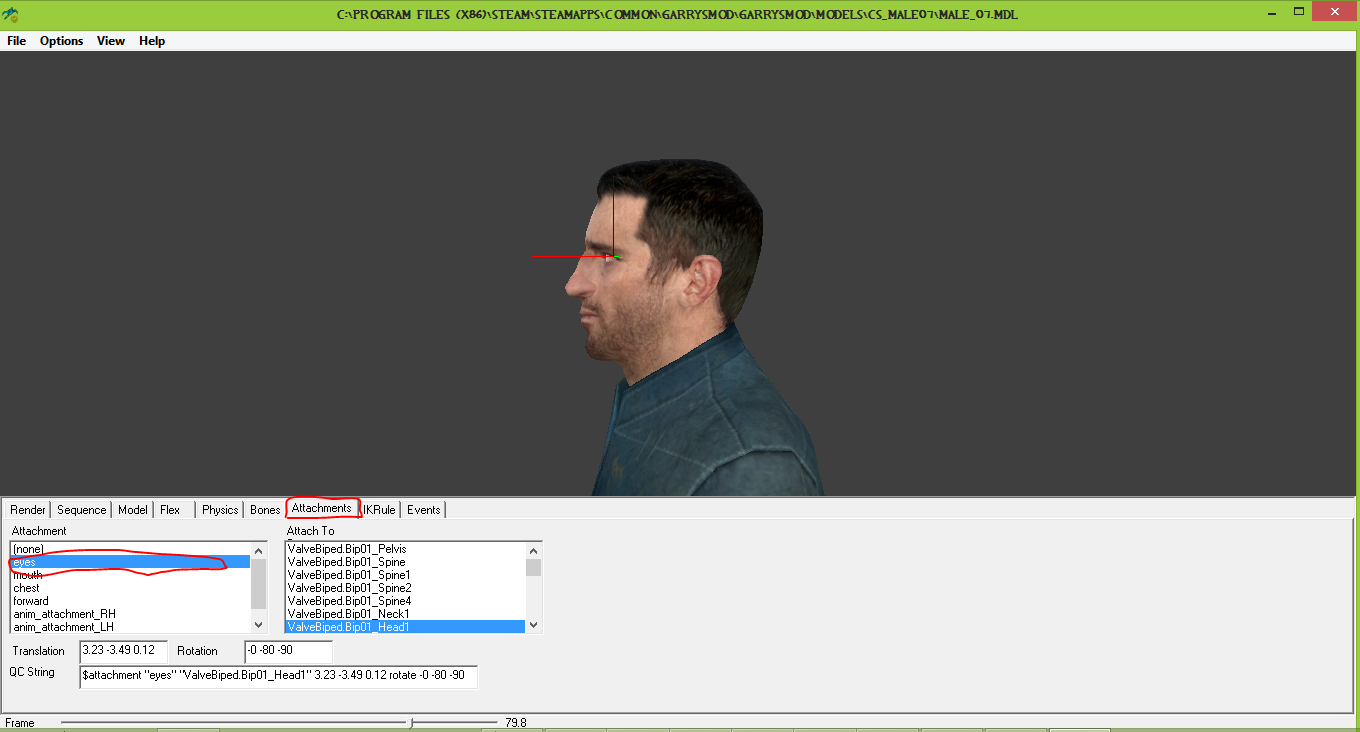This screenshot has width=1360, height=732.
Task: Click the Frame value 79.8
Action: tap(516, 722)
